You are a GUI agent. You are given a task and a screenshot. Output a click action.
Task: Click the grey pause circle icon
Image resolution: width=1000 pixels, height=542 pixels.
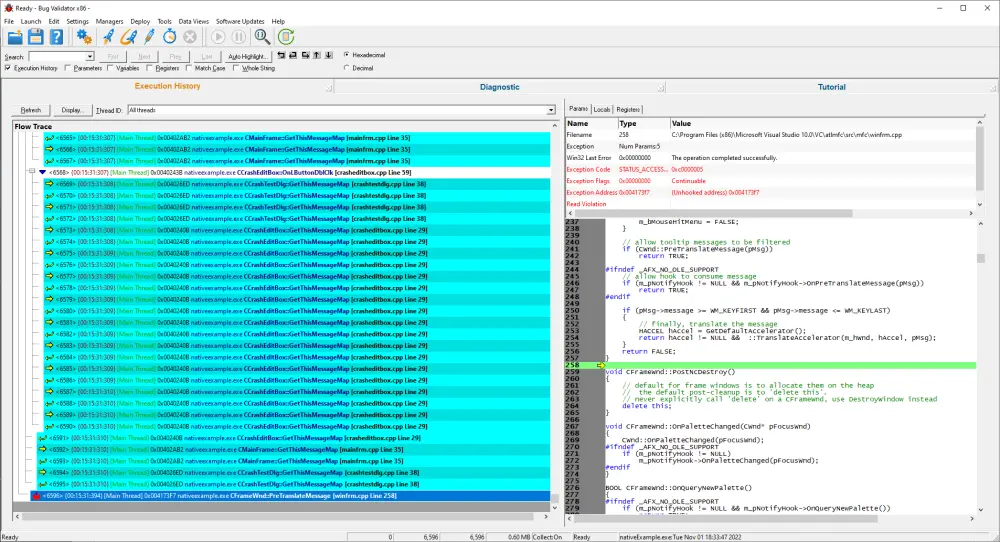coord(239,37)
